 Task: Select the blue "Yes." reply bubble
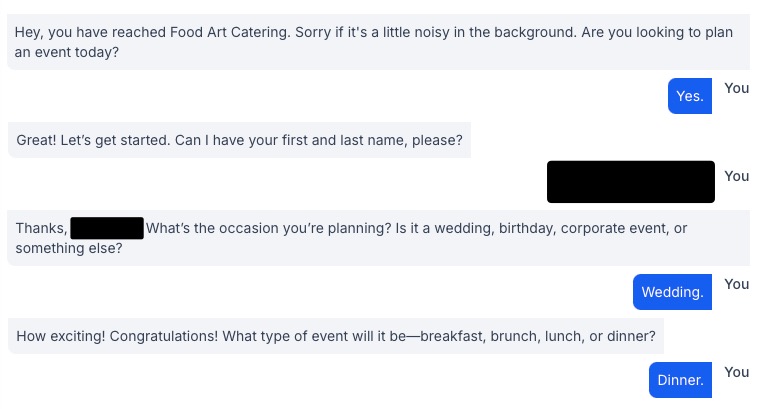pos(690,96)
